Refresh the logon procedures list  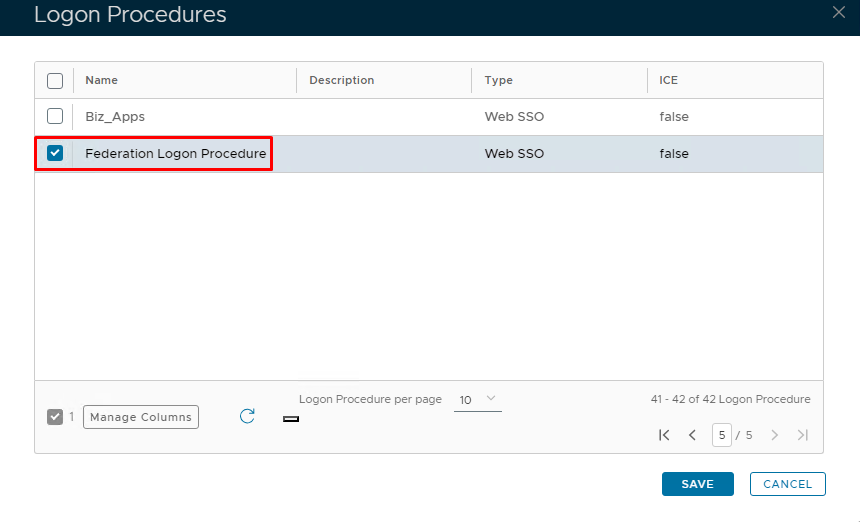coord(247,416)
